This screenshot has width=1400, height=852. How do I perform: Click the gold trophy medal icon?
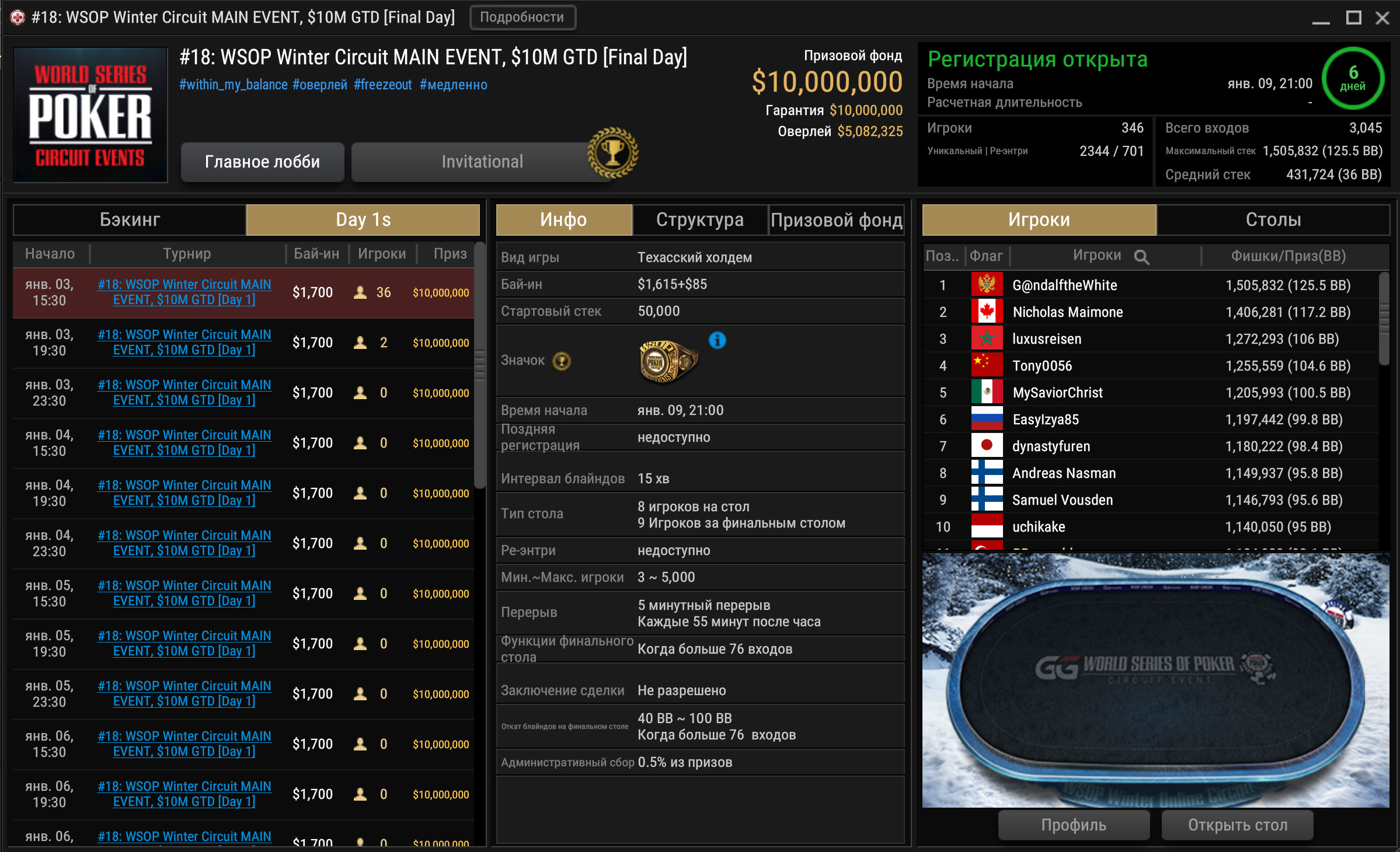point(612,153)
